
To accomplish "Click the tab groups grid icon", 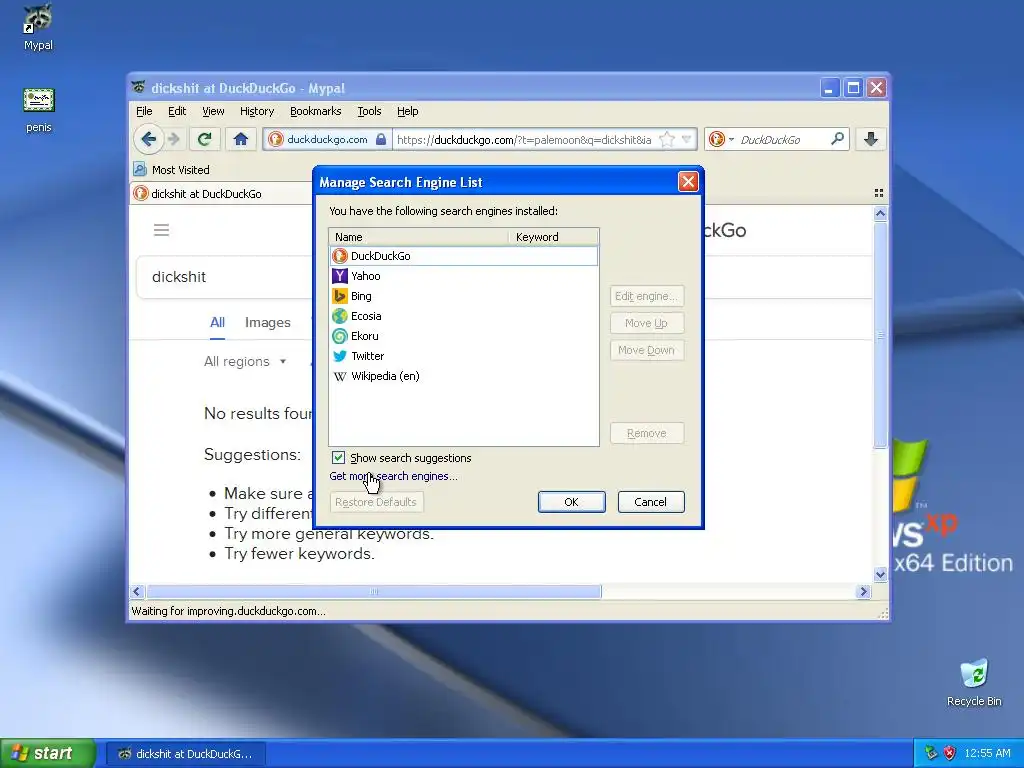I will point(879,193).
